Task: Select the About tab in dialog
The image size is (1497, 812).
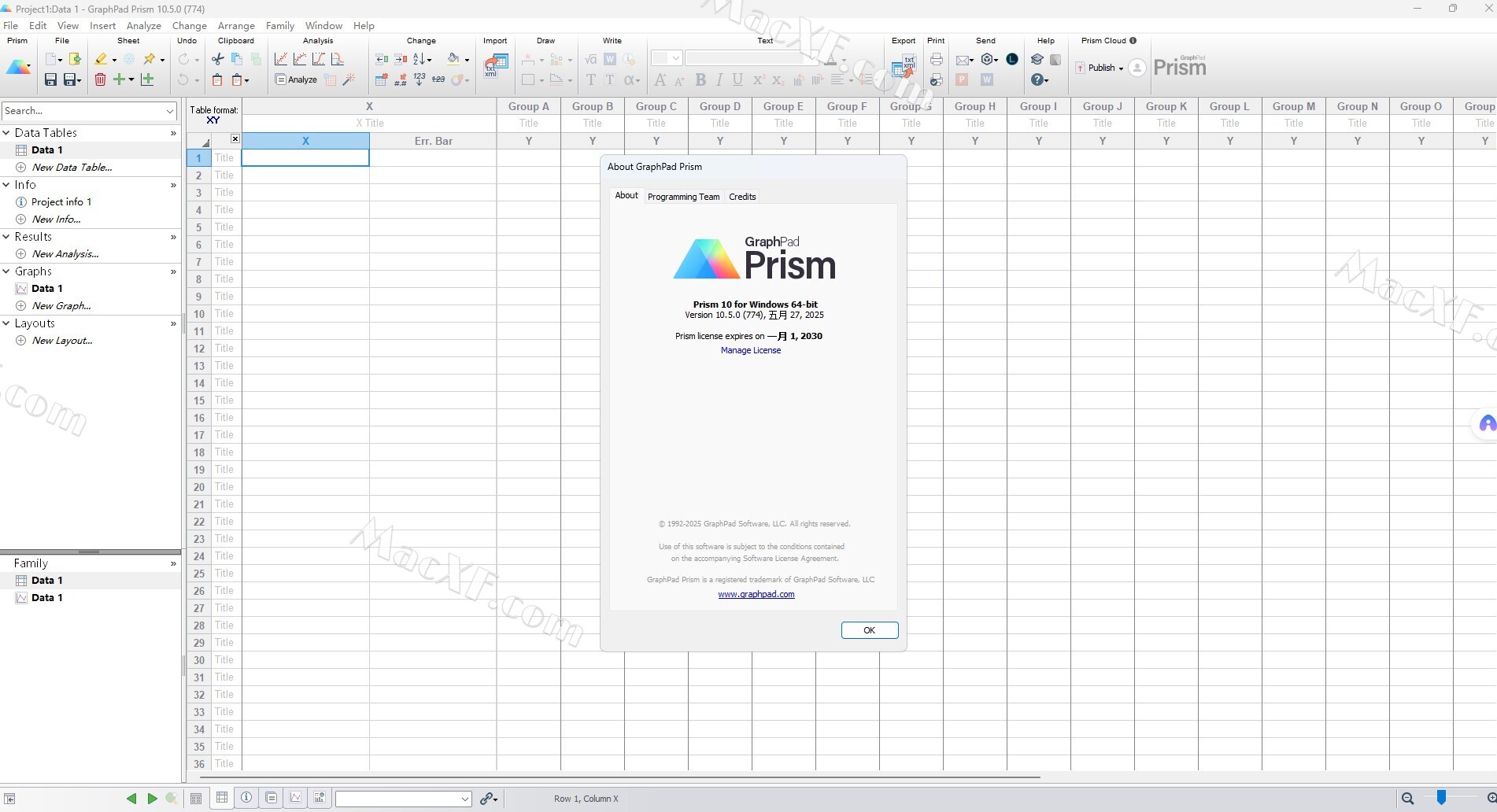Action: pyautogui.click(x=627, y=196)
